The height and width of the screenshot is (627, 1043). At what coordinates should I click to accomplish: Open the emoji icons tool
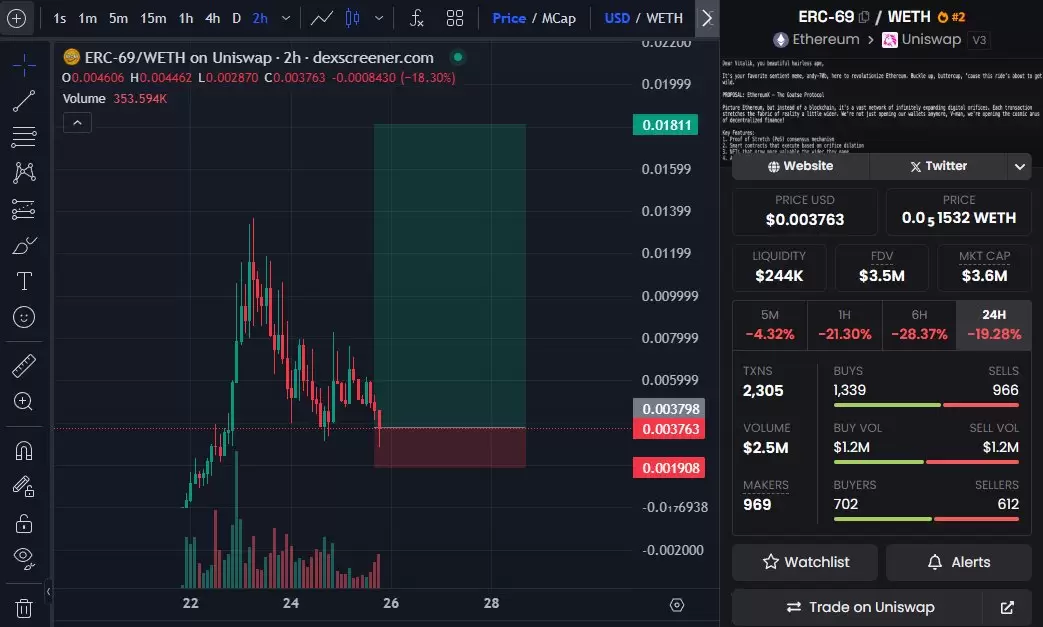[x=24, y=317]
